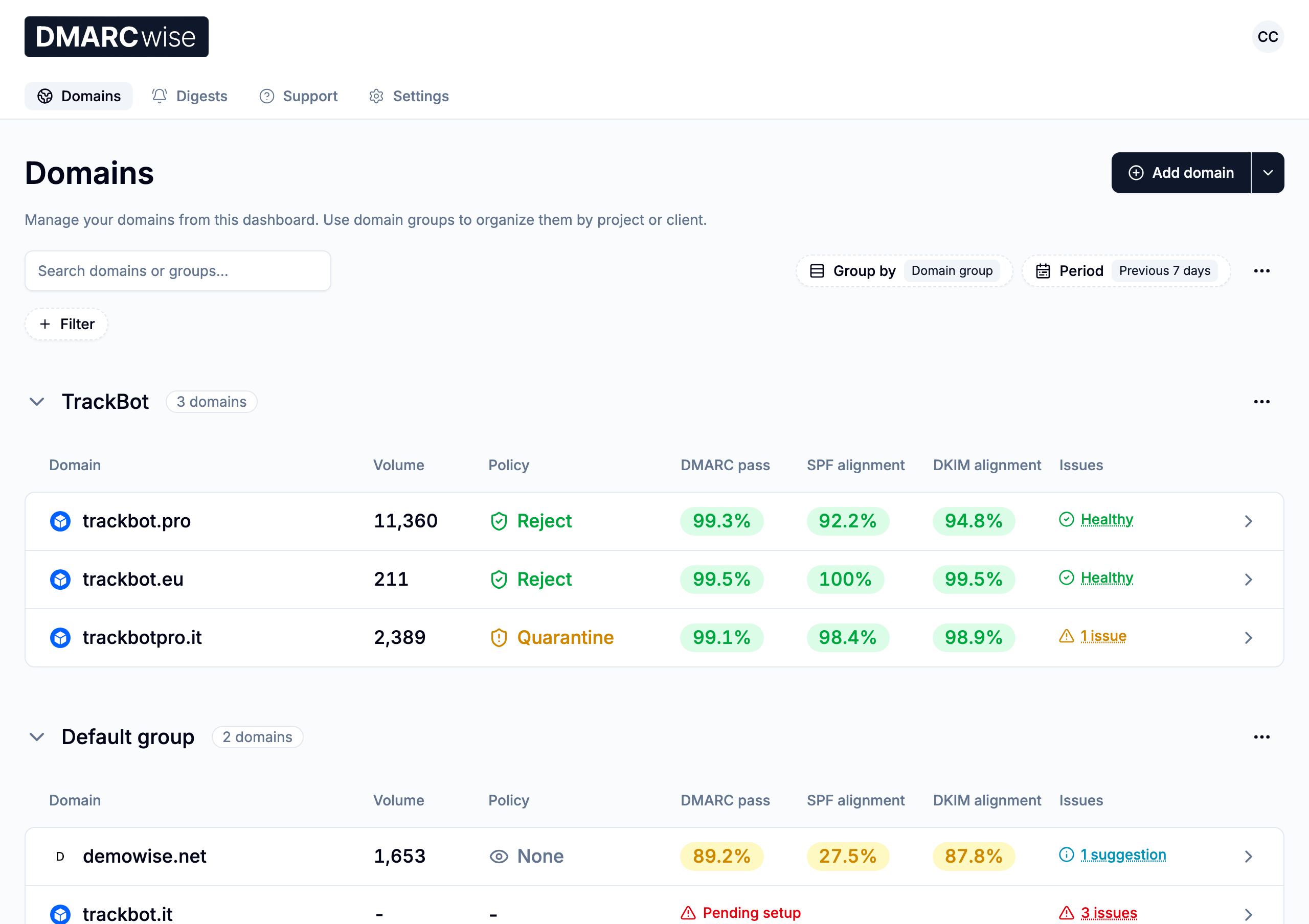
Task: Go to the Support tab
Action: click(298, 96)
